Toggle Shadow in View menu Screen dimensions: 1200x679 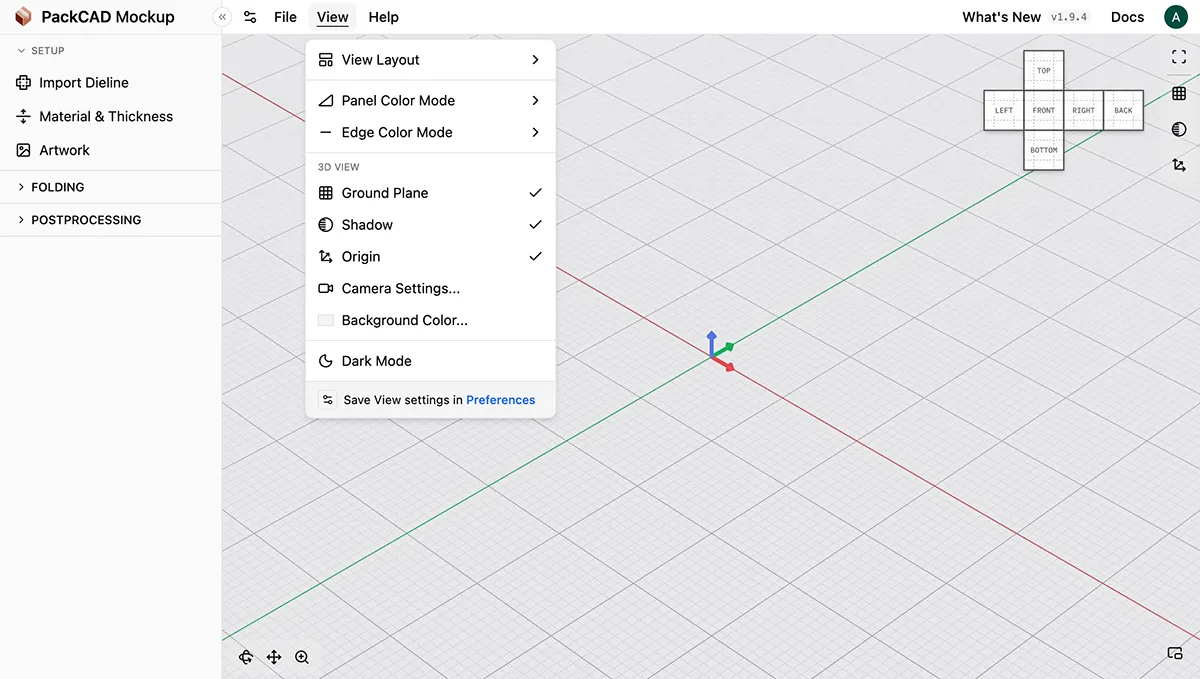[430, 225]
